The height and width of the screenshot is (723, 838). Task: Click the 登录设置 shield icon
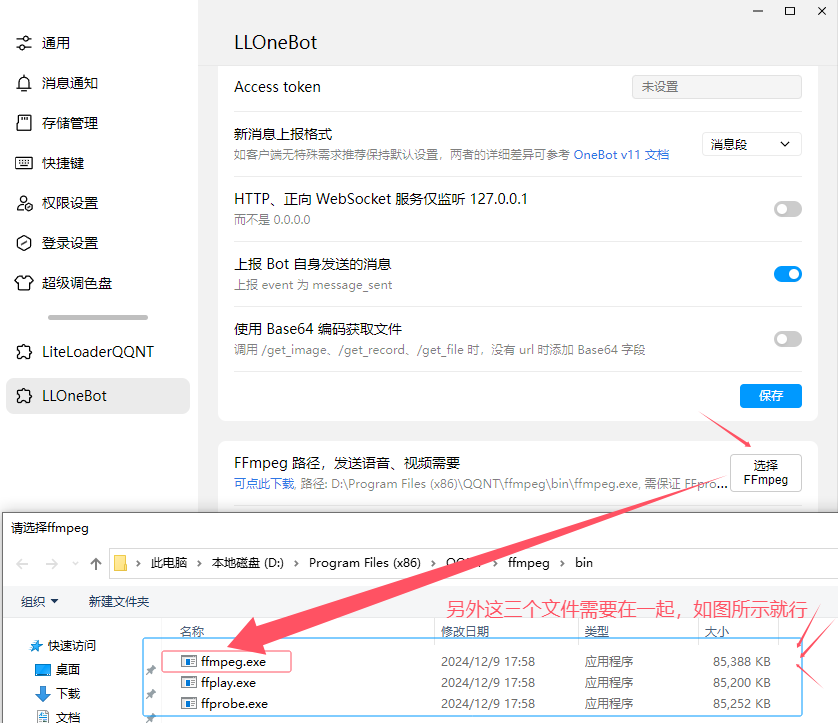coord(24,243)
